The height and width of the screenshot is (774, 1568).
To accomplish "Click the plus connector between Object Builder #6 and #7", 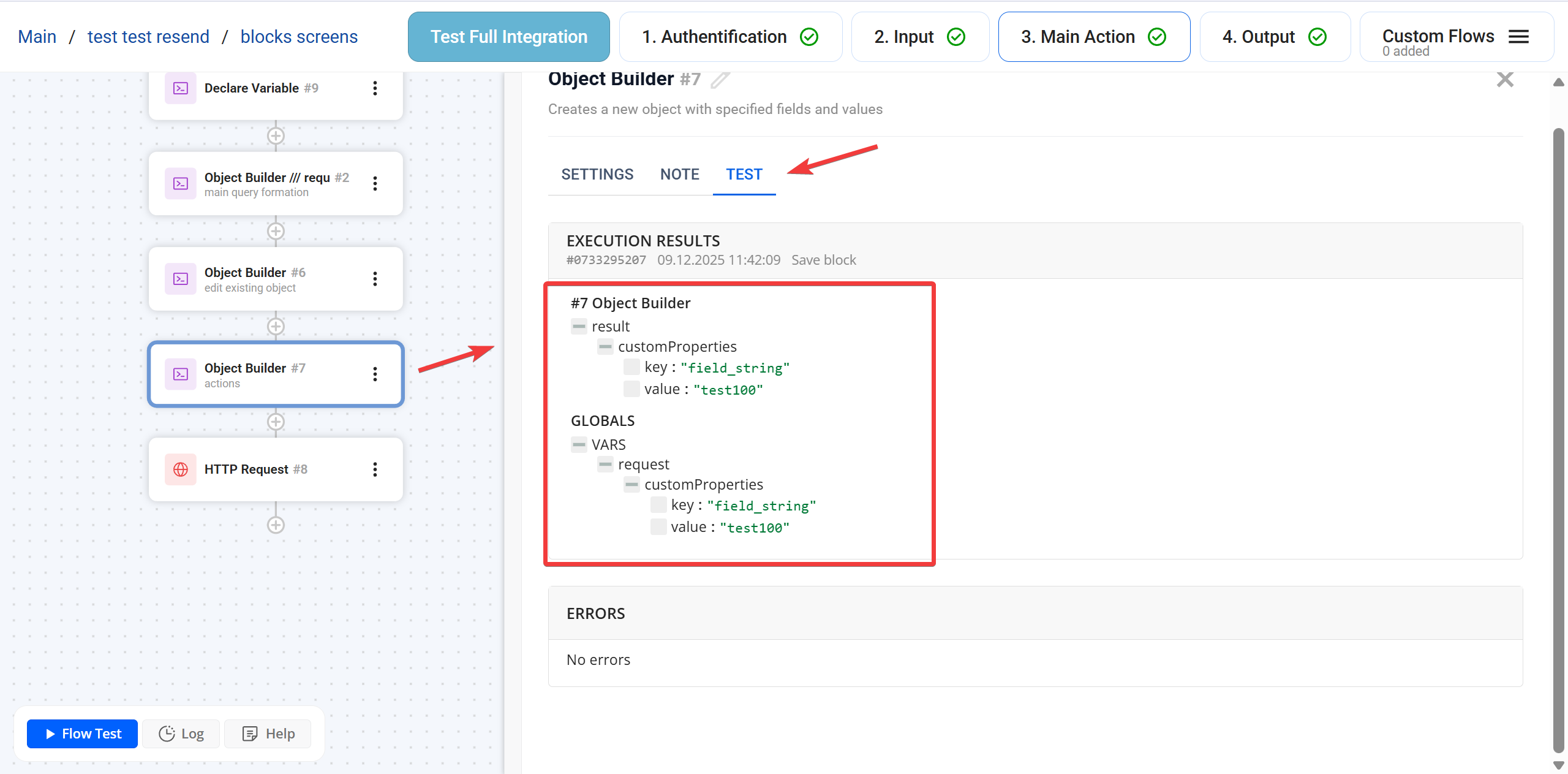I will pos(276,327).
